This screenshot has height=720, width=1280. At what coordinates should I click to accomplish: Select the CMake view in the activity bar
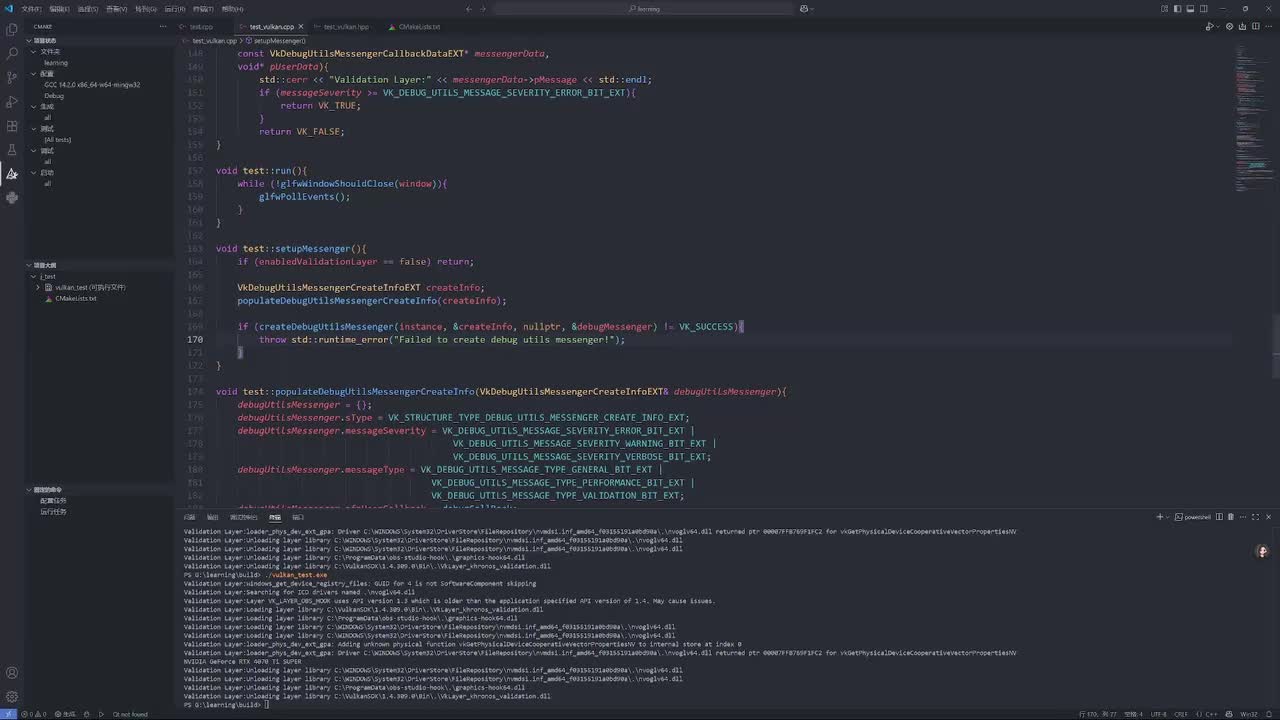tap(12, 174)
